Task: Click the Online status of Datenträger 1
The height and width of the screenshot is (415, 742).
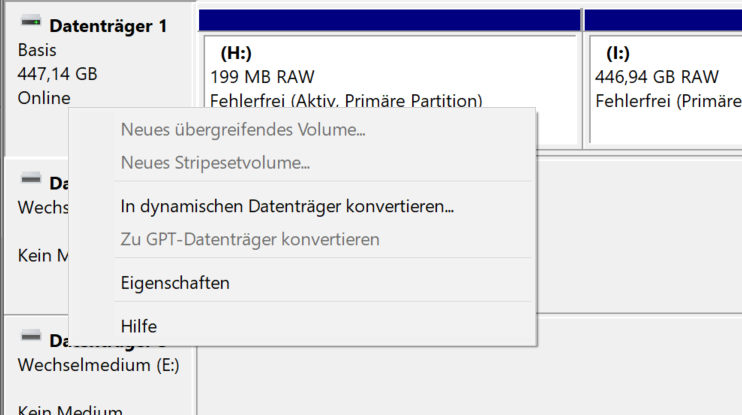Action: pos(44,98)
